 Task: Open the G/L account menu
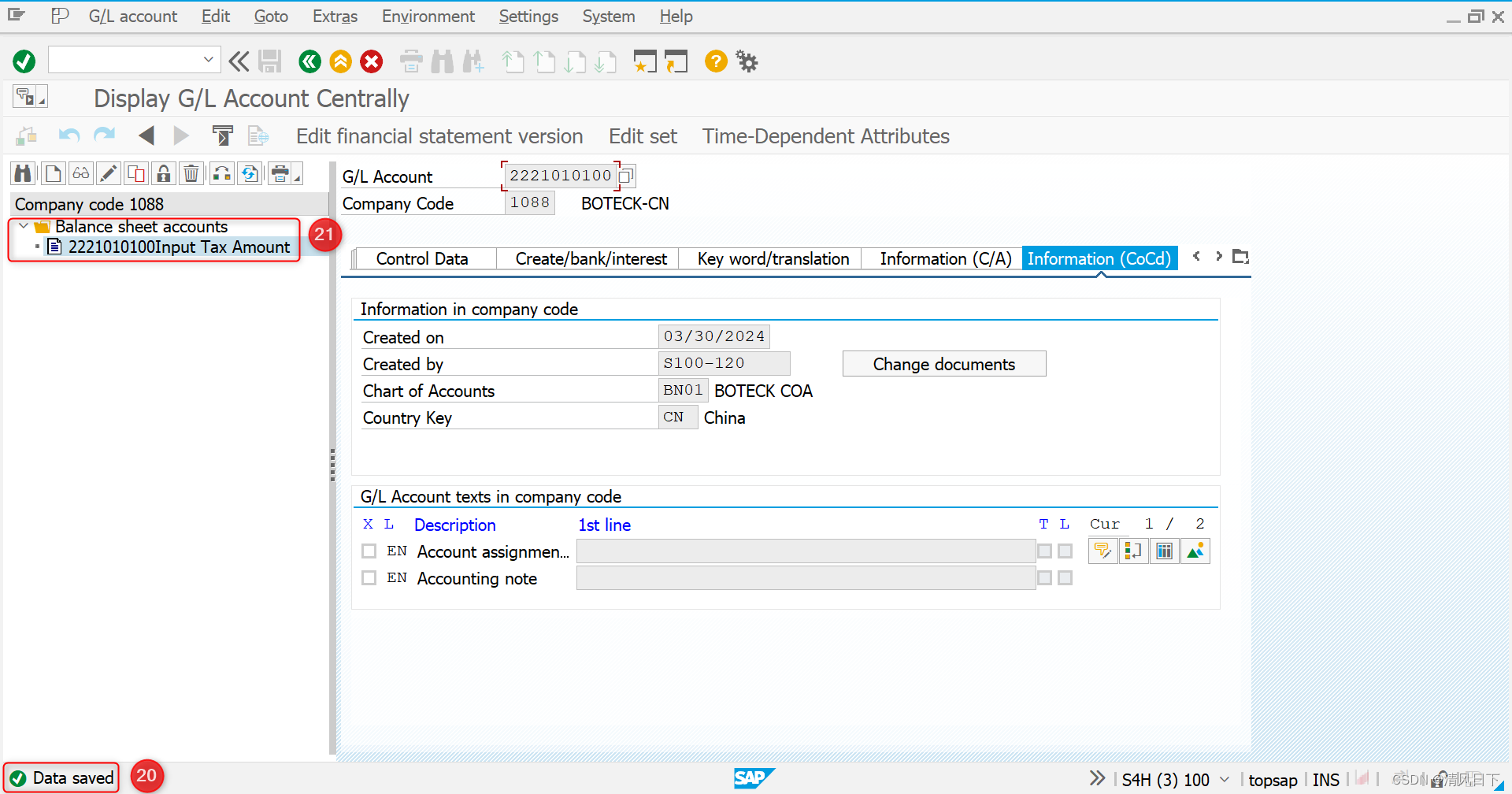[132, 16]
